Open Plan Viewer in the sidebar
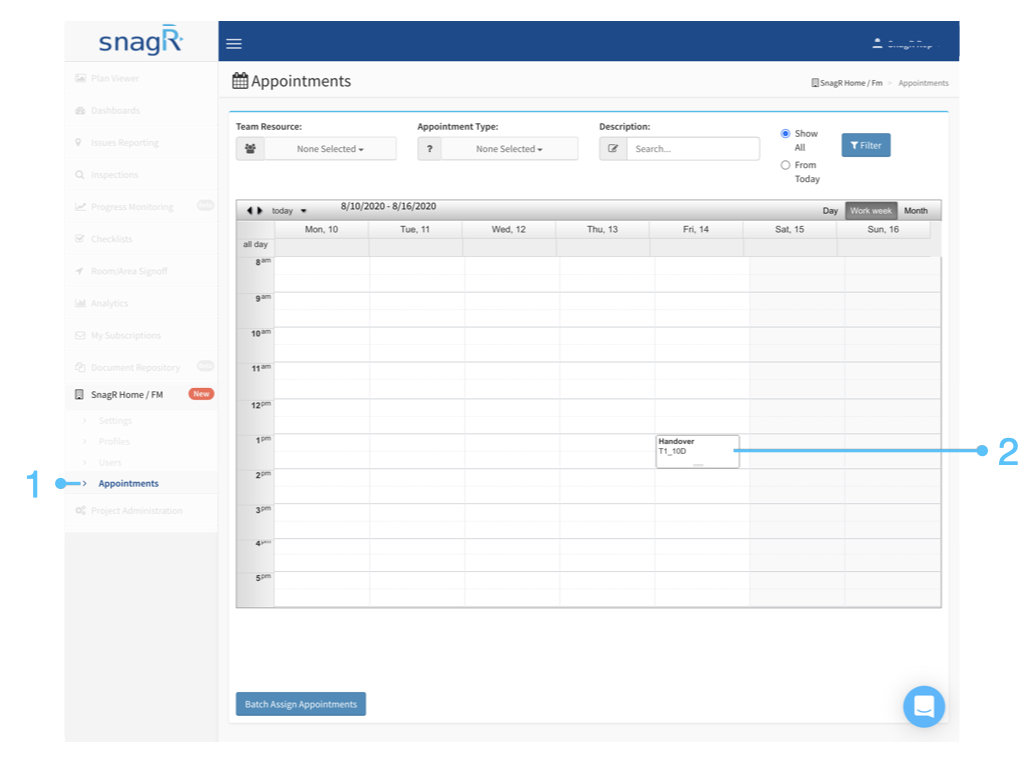Image resolution: width=1024 pixels, height=768 pixels. [115, 78]
